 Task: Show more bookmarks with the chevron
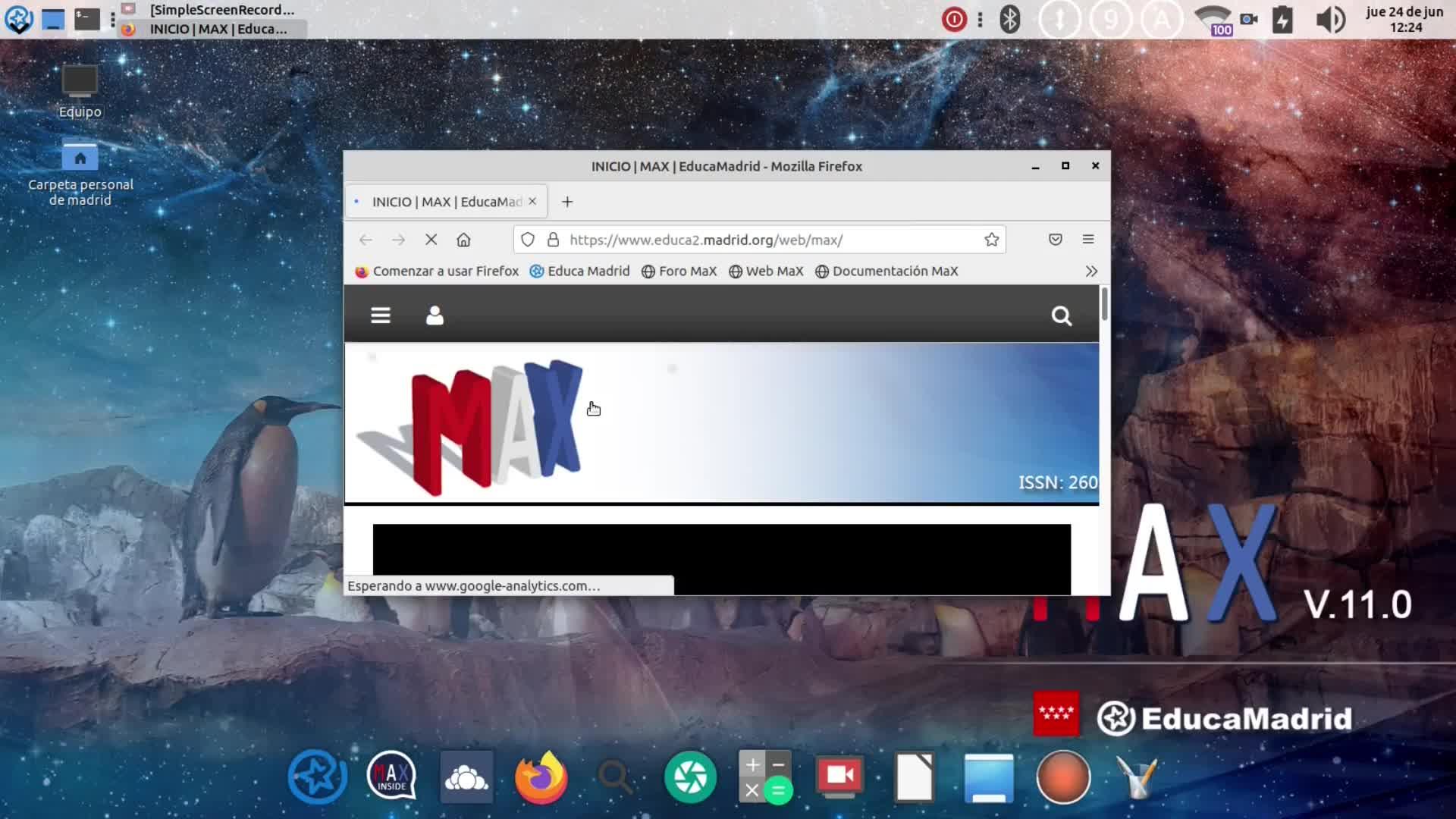pos(1091,271)
